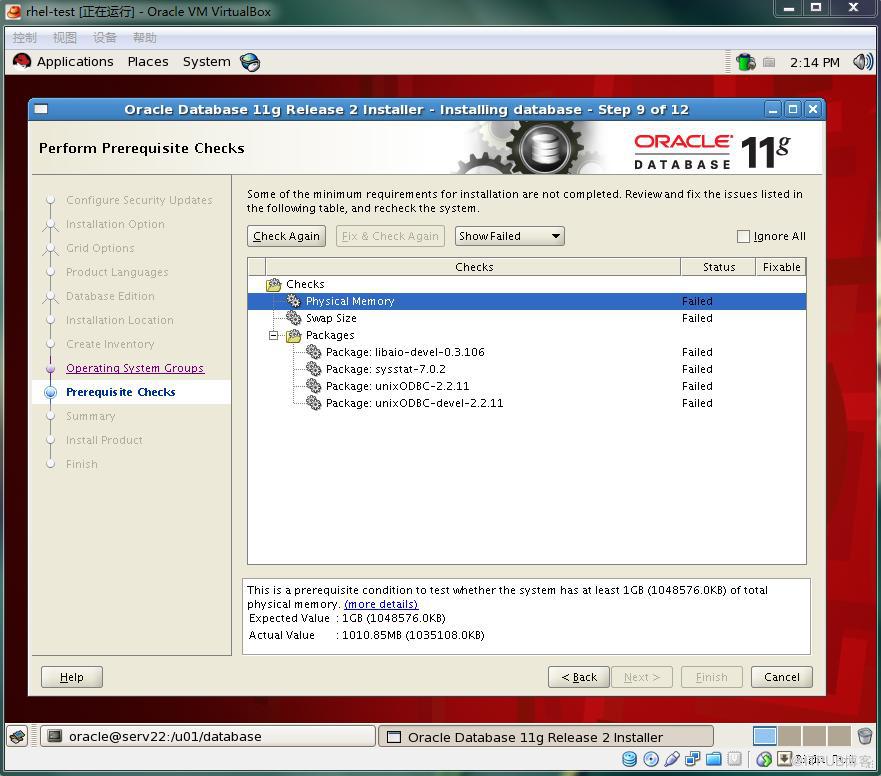Open the Show Failed dropdown
This screenshot has width=881, height=776.
510,236
